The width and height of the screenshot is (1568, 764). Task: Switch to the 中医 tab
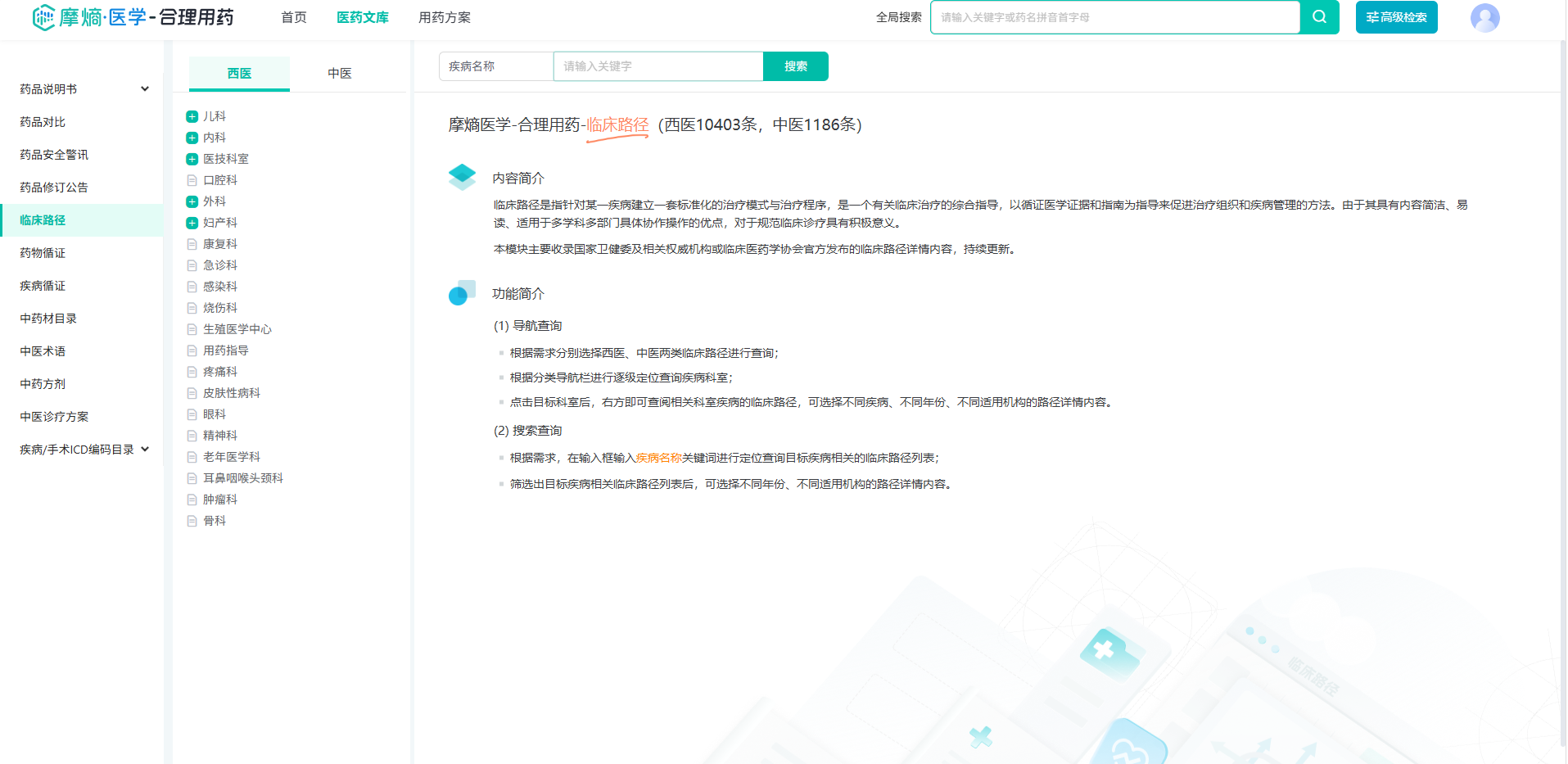(x=340, y=73)
